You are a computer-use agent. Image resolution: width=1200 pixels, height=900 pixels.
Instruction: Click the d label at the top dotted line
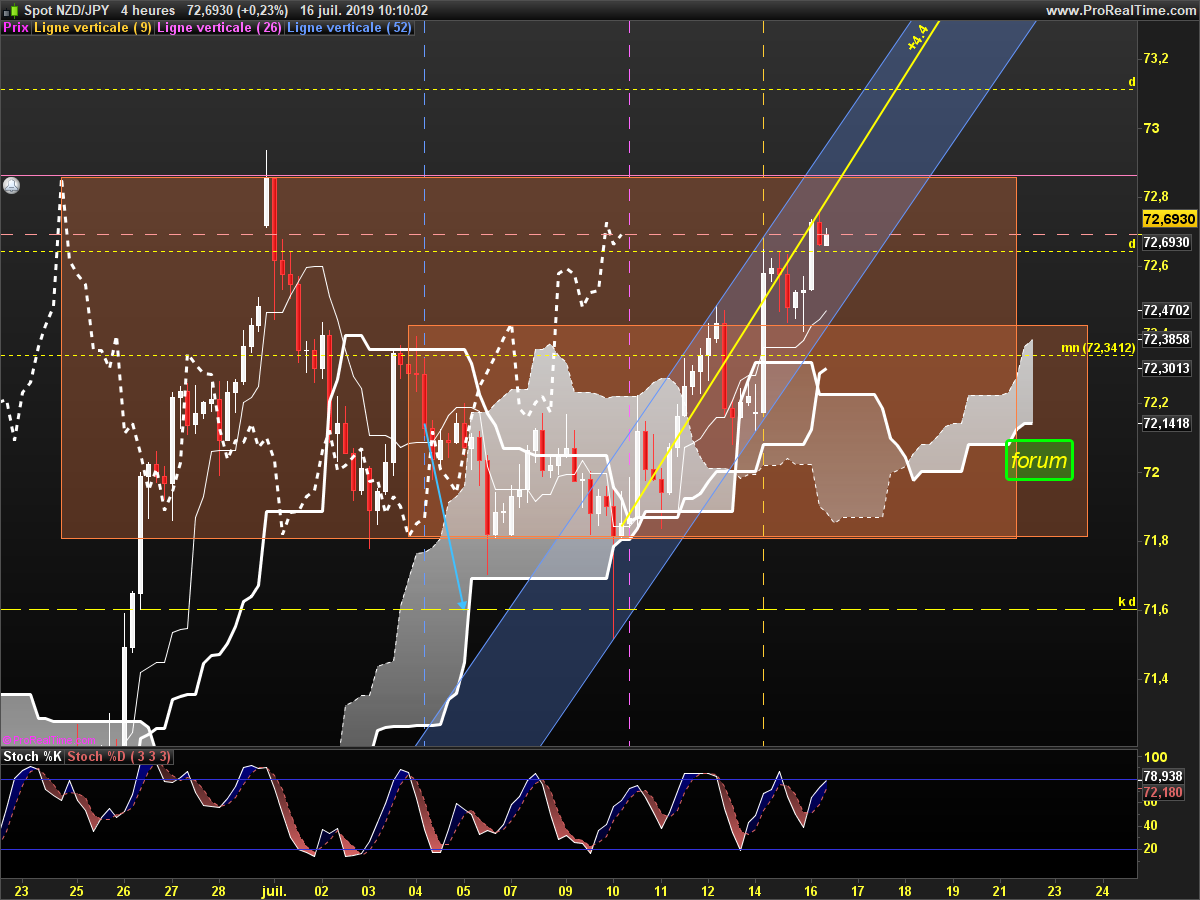click(1131, 82)
